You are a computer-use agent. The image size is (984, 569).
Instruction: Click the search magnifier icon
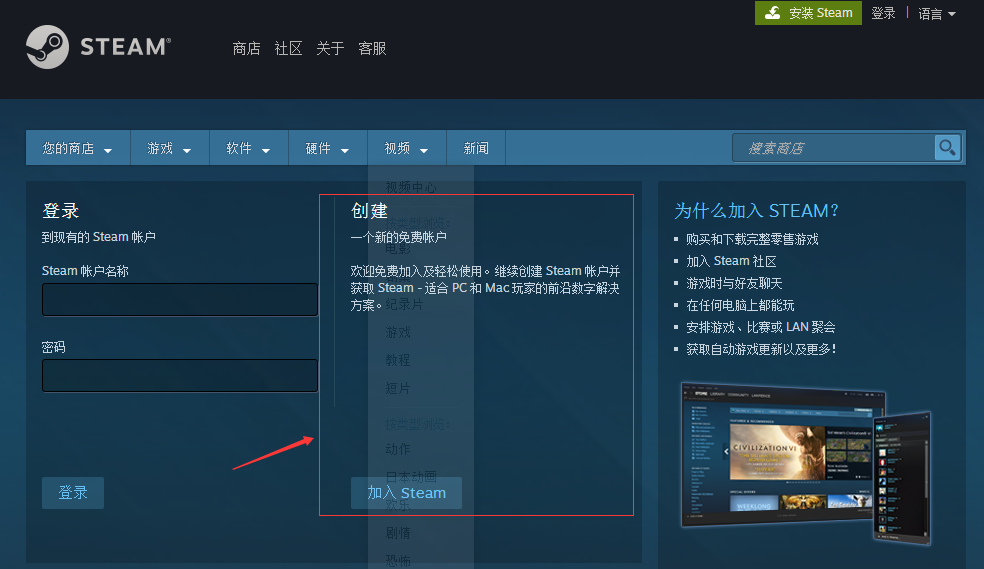(947, 148)
